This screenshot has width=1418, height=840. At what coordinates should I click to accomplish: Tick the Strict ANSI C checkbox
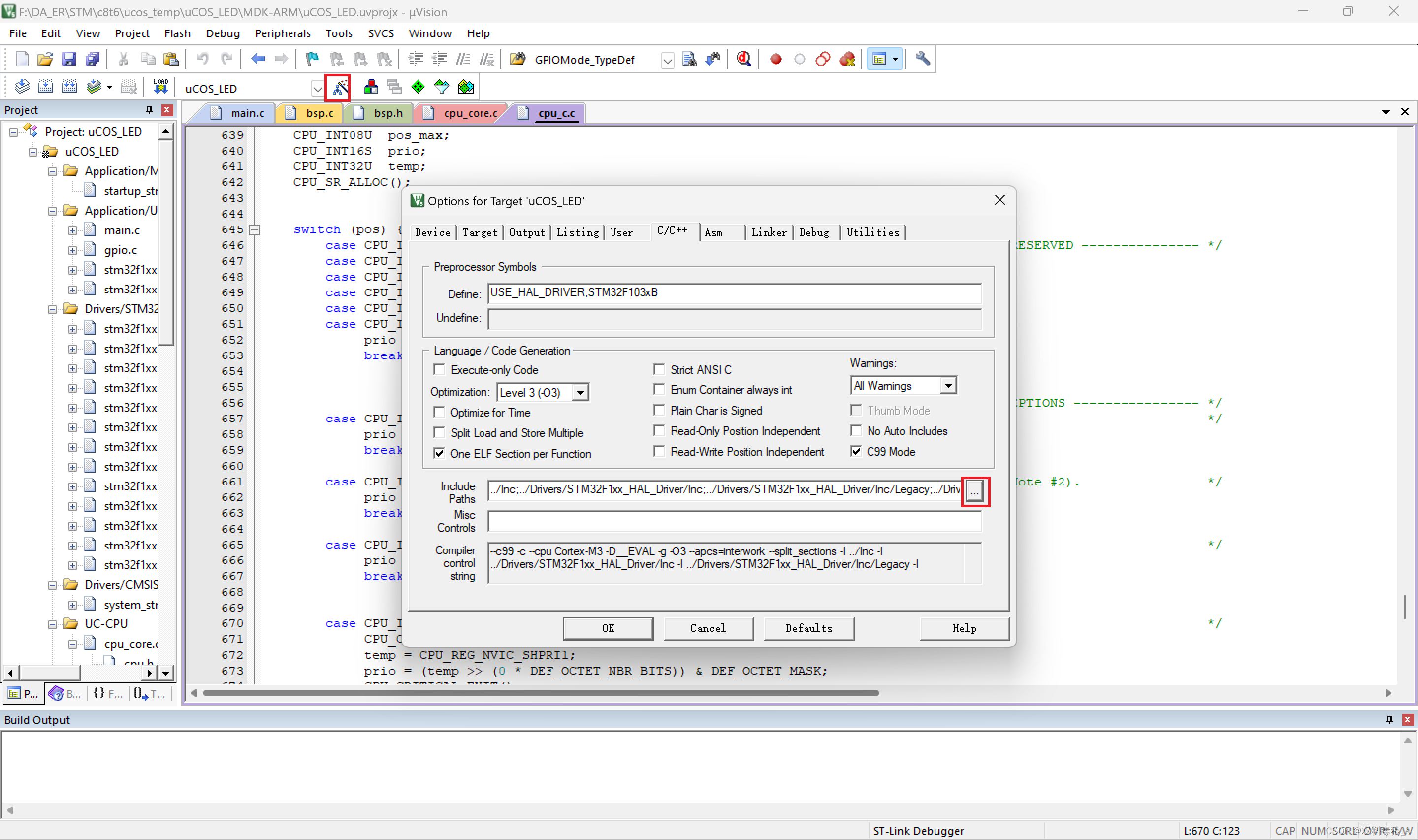coord(659,370)
